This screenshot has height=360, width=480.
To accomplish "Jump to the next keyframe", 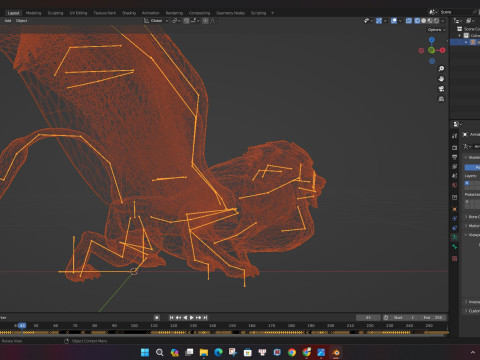I will pyautogui.click(x=199, y=317).
